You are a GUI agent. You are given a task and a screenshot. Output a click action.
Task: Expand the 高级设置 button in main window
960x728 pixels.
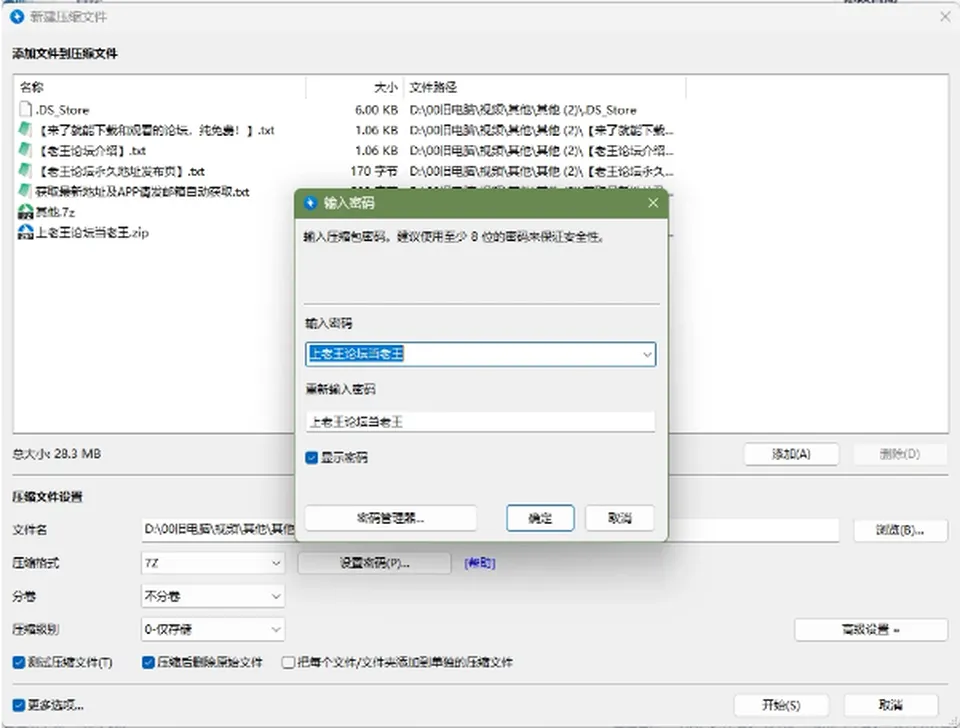coord(871,629)
